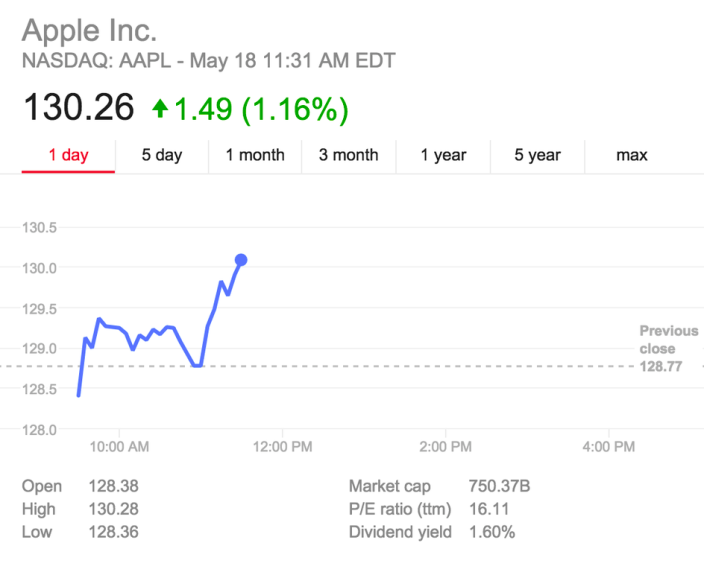The image size is (704, 572).
Task: Show the 3 month chart range
Action: click(x=348, y=155)
